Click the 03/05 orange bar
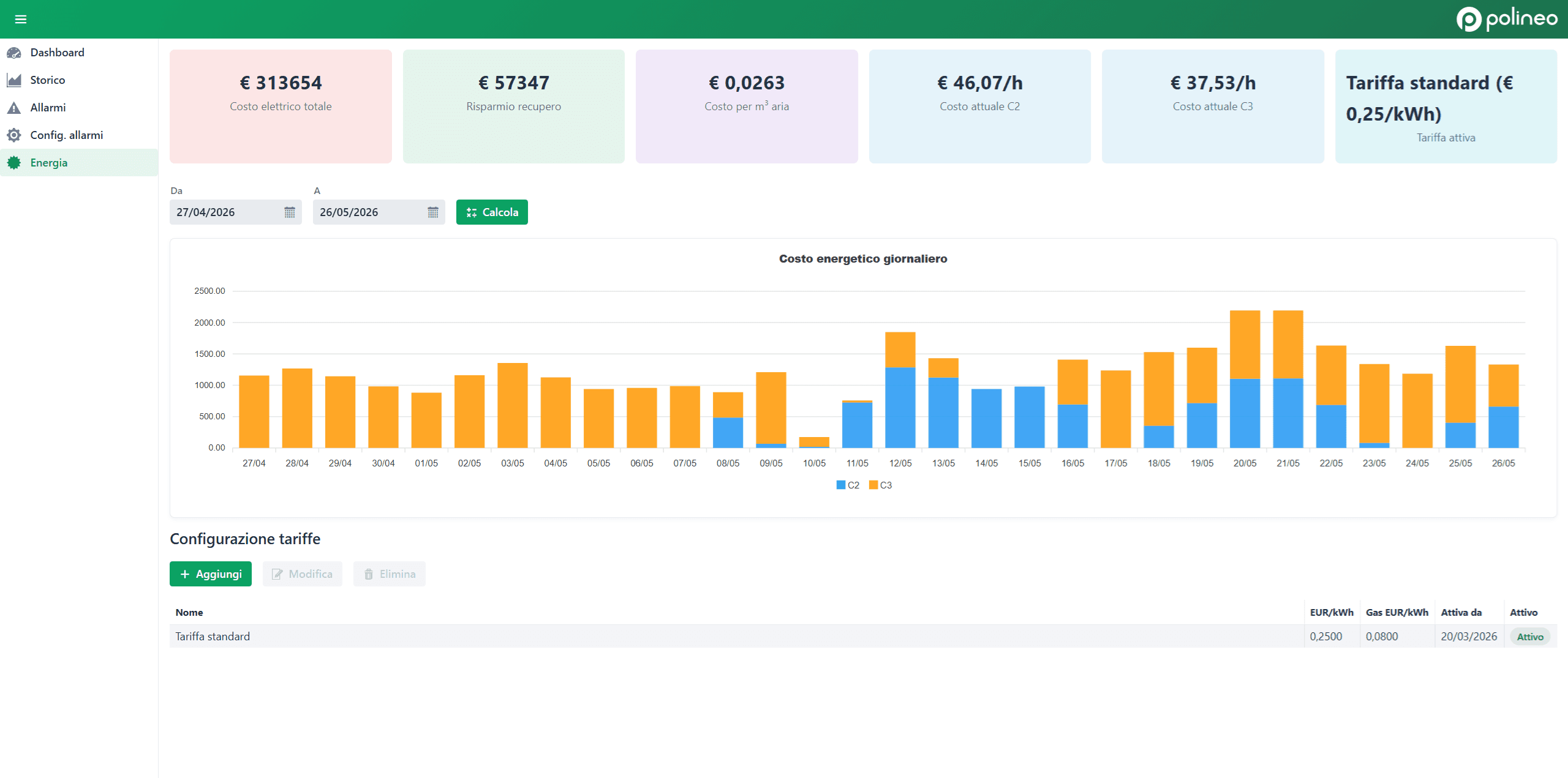The height and width of the screenshot is (778, 1568). click(513, 406)
